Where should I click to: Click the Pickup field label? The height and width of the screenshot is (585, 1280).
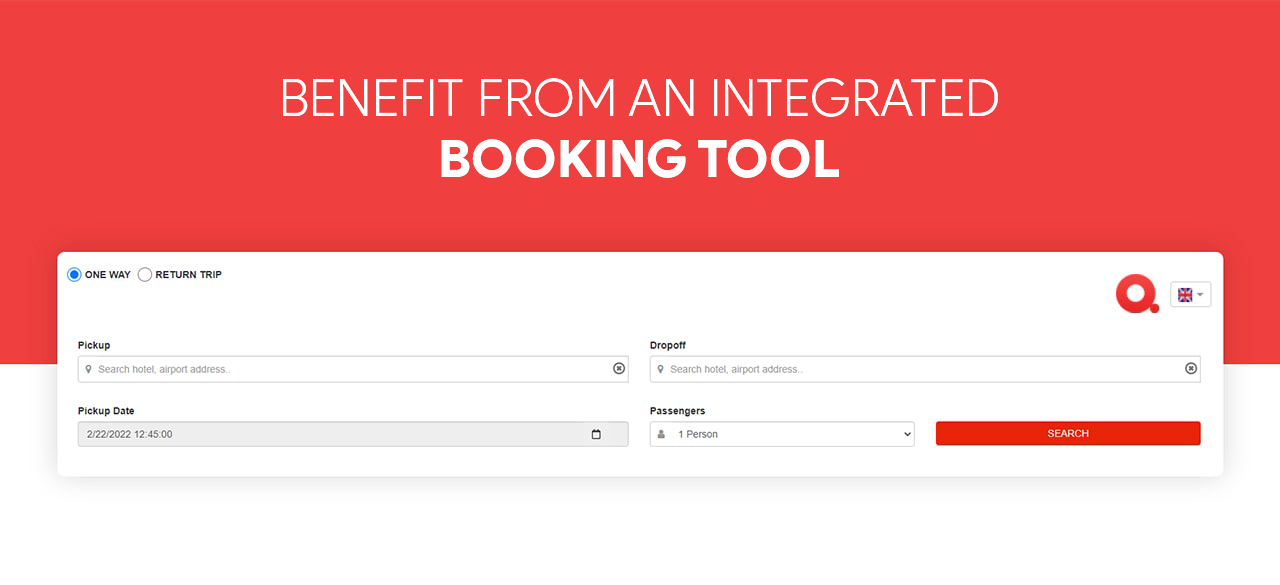point(94,346)
